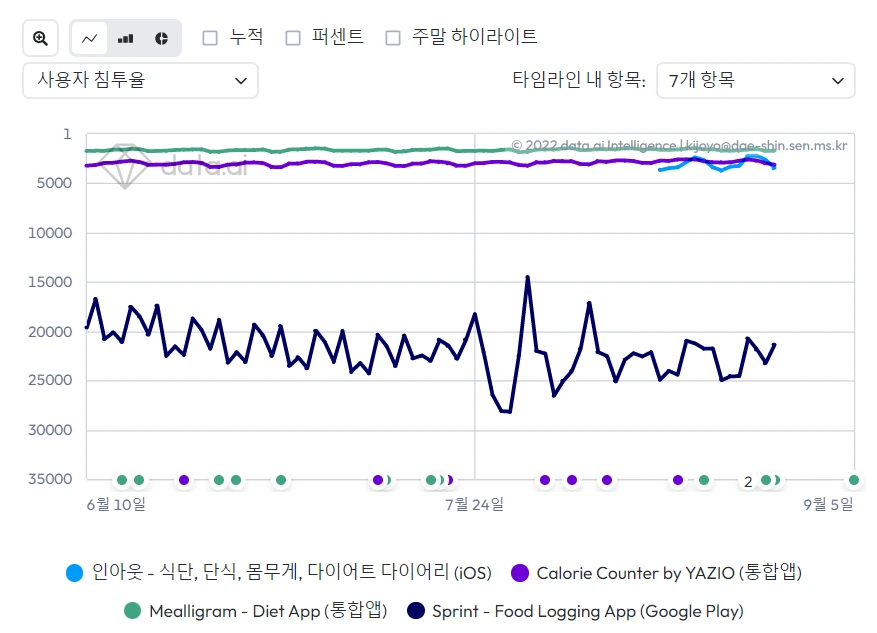The image size is (877, 633).
Task: Click the magnifying glass zoom icon
Action: 40,37
